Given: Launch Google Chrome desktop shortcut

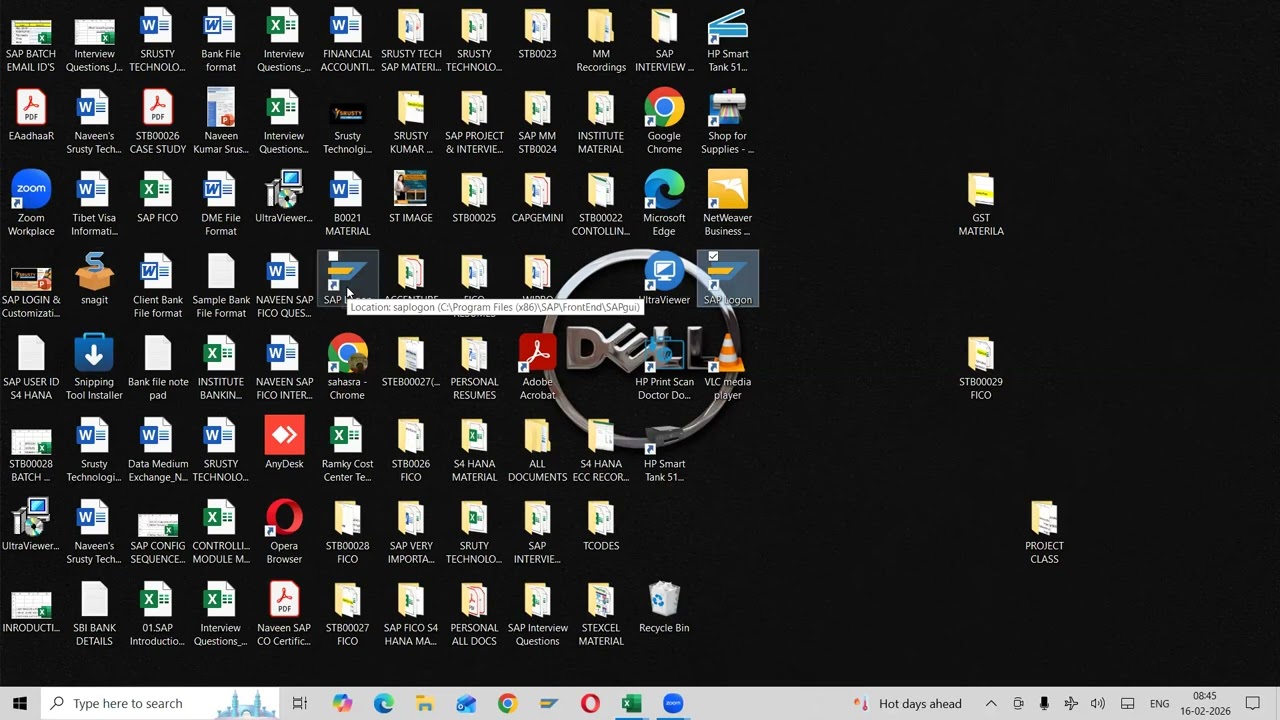Looking at the screenshot, I should (664, 122).
